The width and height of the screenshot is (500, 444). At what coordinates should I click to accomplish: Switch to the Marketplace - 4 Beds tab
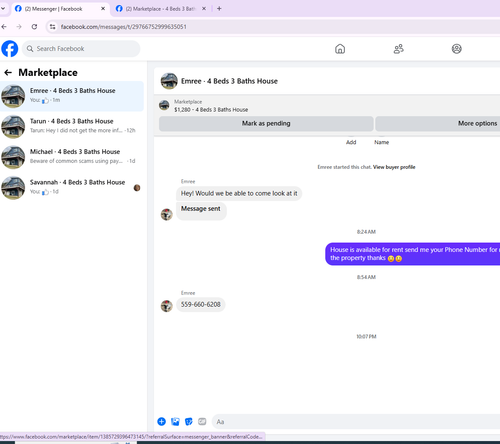pos(161,9)
